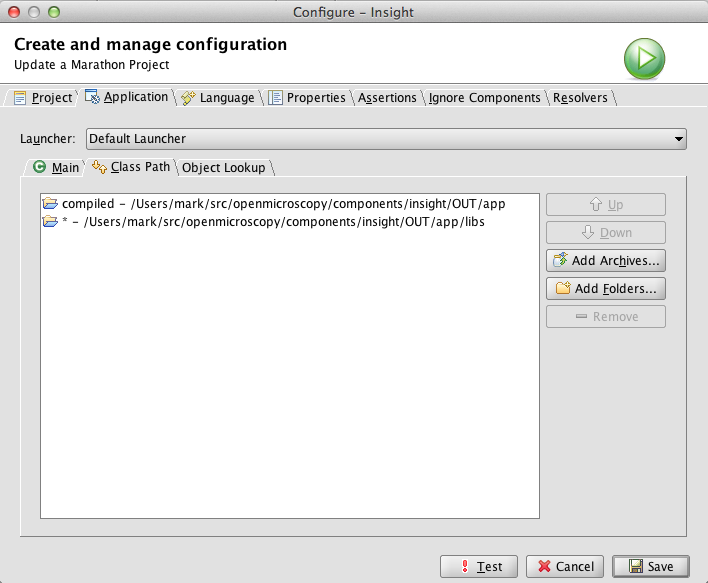Viewport: 708px width, 583px height.
Task: Click the Test button
Action: click(x=479, y=566)
